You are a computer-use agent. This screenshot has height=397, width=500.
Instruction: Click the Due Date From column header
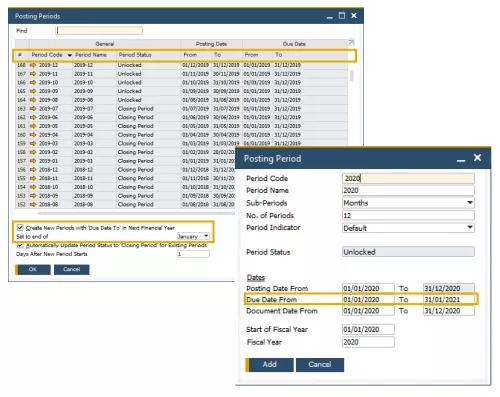[251, 55]
